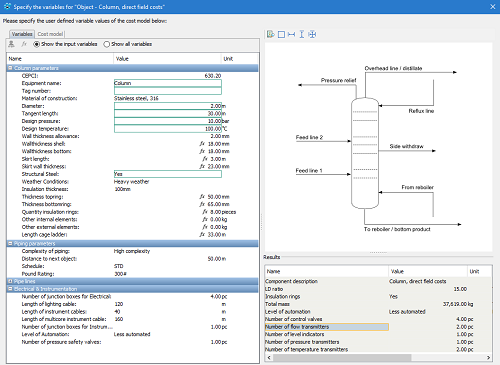This screenshot has width=500, height=365.
Task: Click the Unit column header in results table
Action: coord(479,271)
